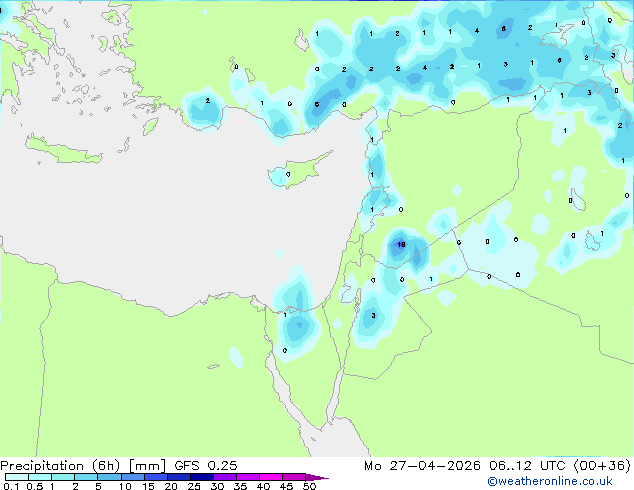The image size is (634, 490).
Task: Click the legend label '0.1'
Action: (11, 486)
